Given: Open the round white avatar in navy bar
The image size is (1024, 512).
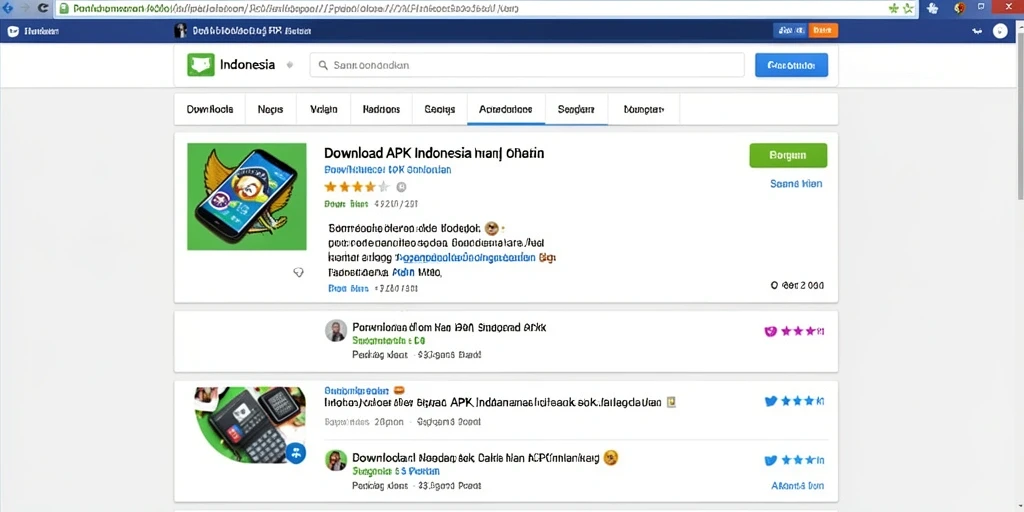Looking at the screenshot, I should (1000, 31).
